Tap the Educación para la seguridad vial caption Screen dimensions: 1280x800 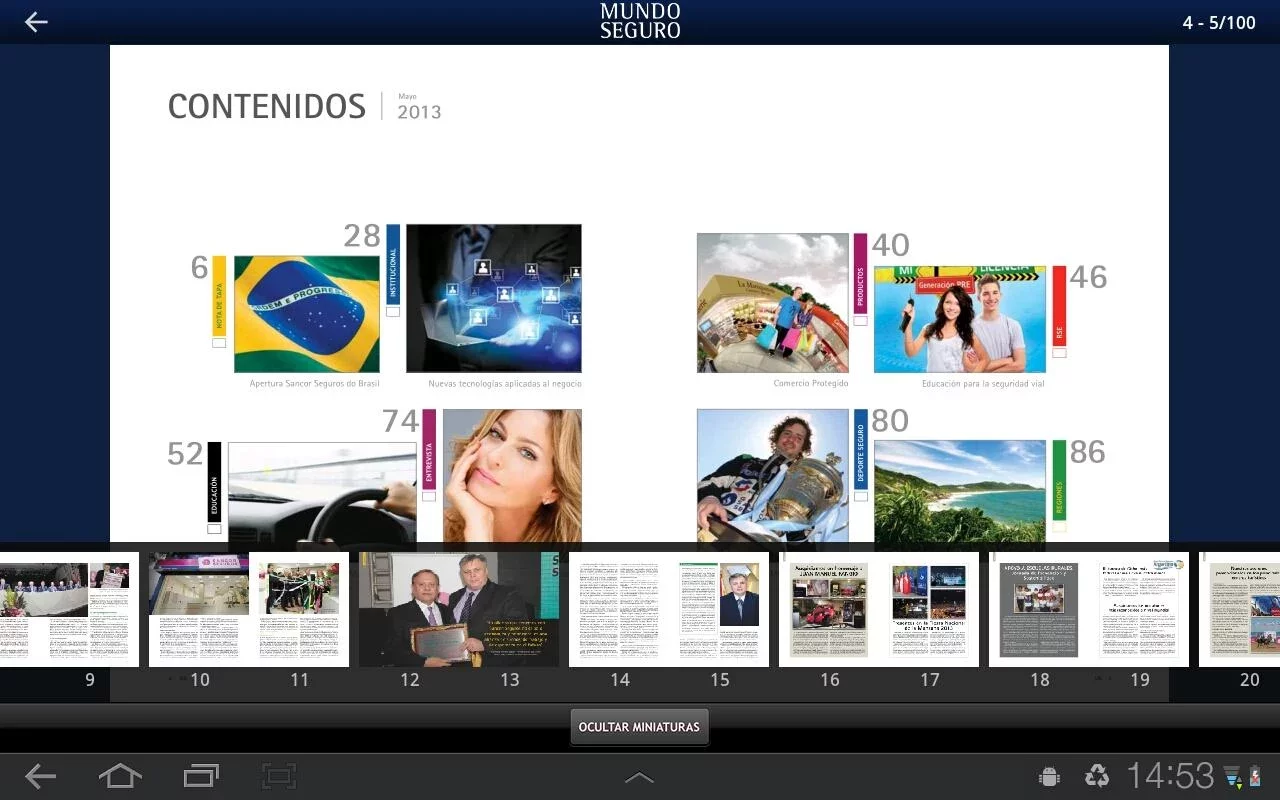coord(983,383)
